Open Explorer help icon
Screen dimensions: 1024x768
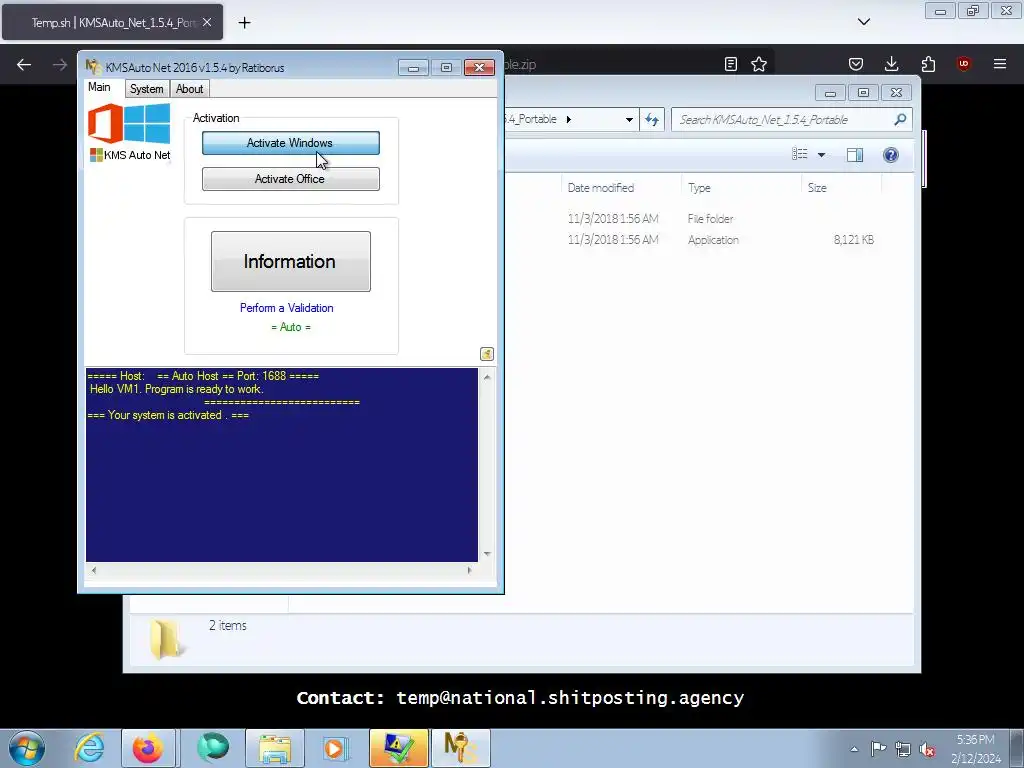pos(891,155)
